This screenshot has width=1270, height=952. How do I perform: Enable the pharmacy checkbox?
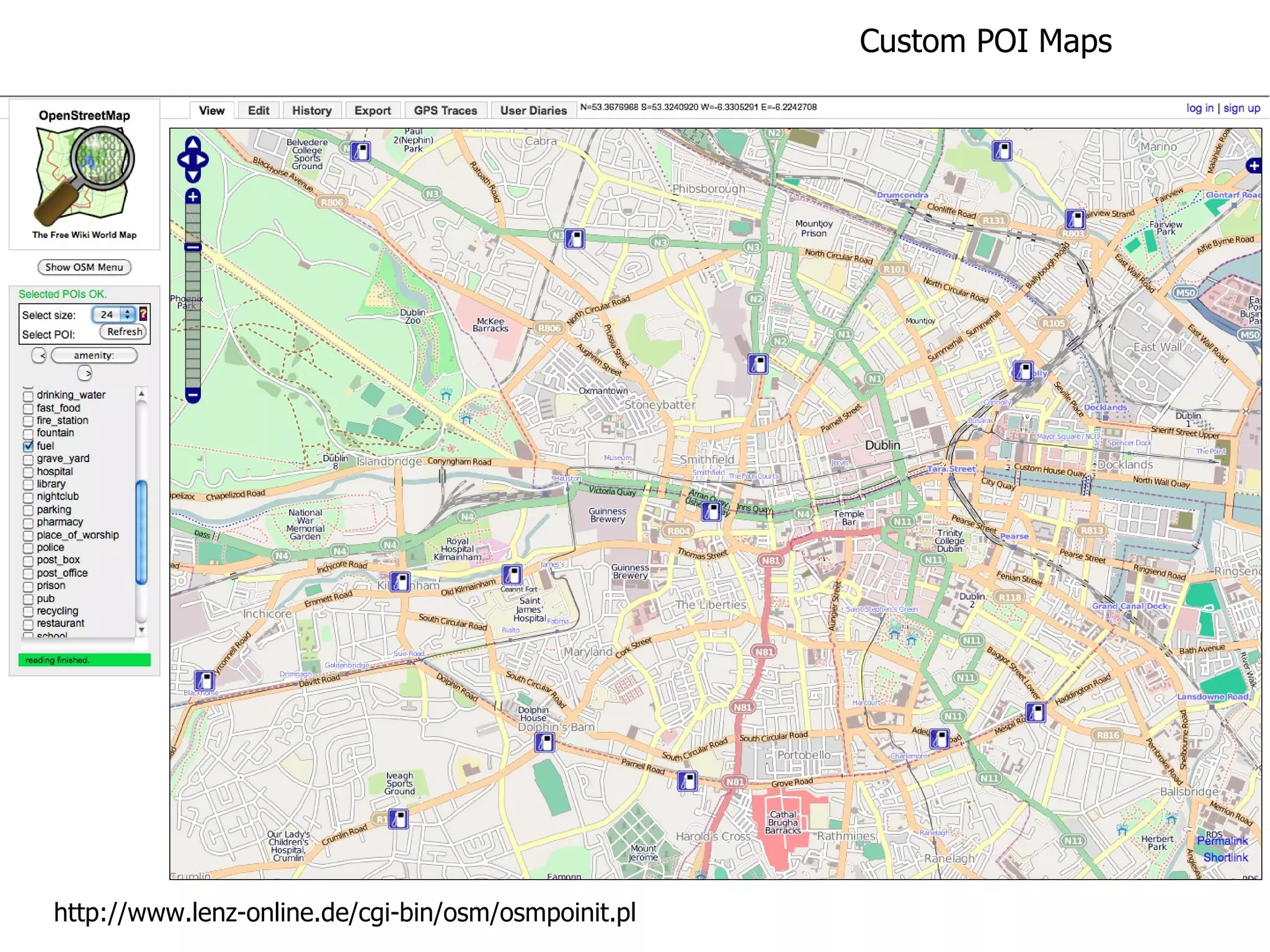28,522
